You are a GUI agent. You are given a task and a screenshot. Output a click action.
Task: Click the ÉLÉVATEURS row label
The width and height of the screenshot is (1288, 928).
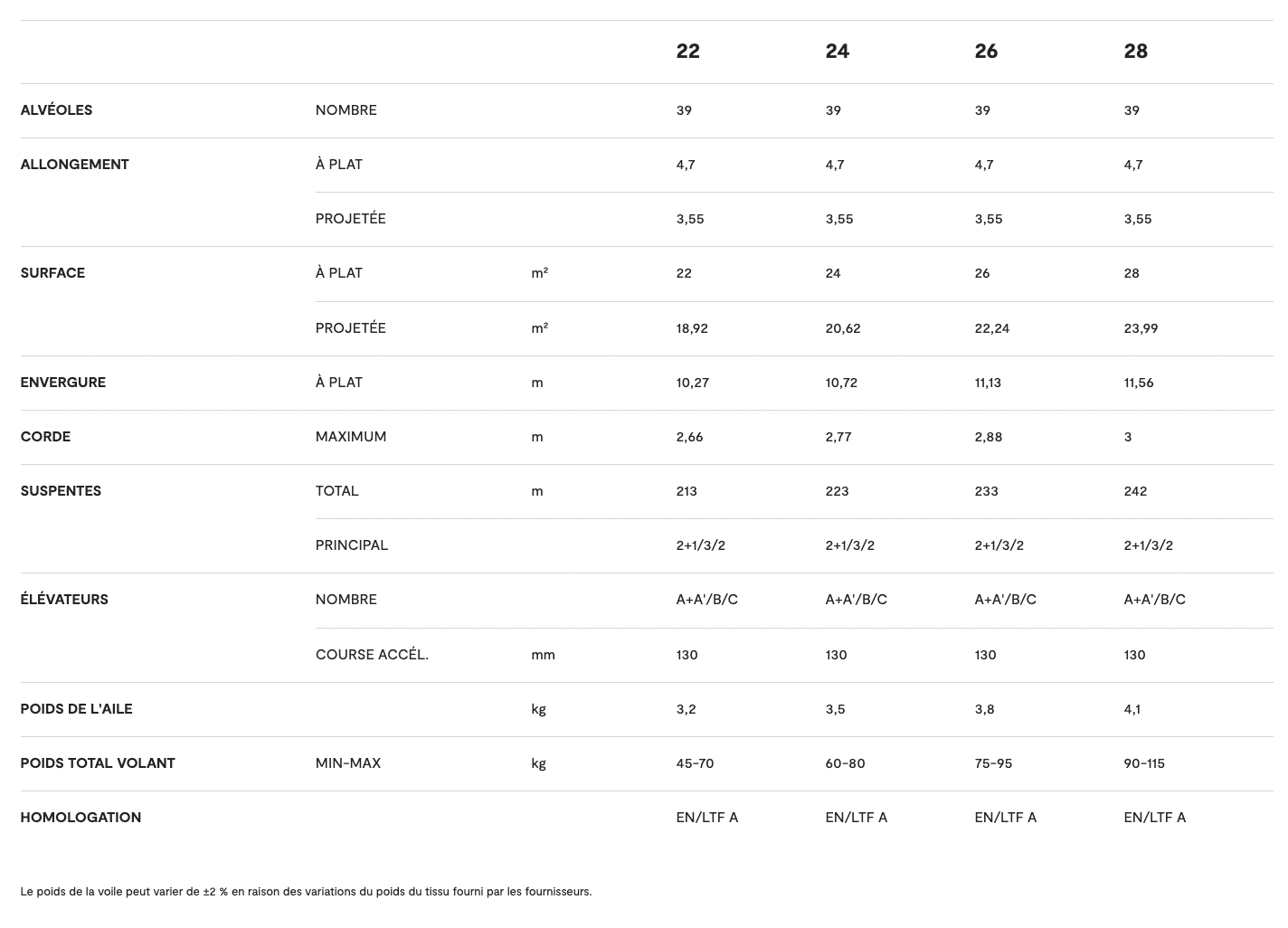pos(64,600)
